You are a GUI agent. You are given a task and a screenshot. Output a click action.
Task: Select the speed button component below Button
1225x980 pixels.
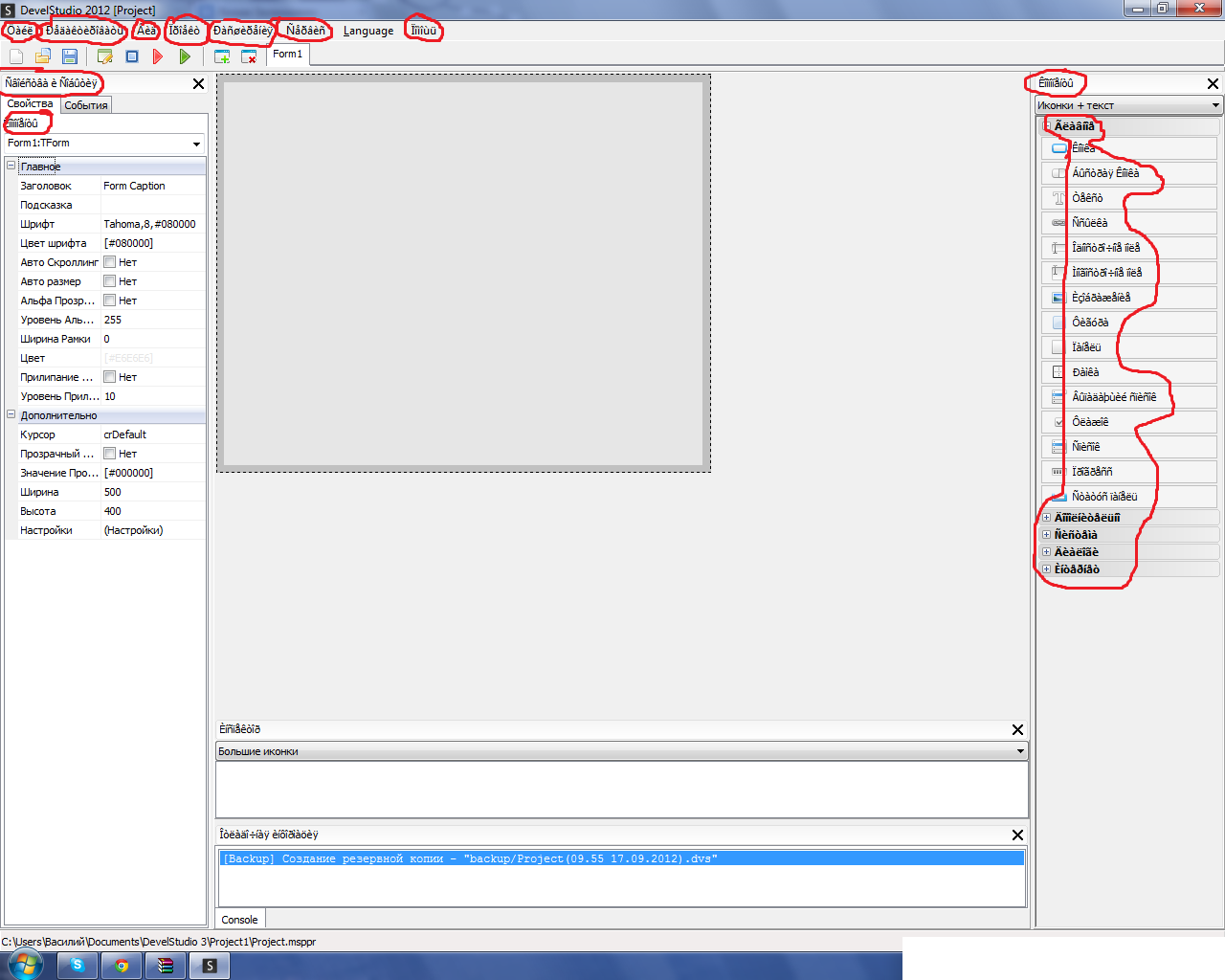point(1129,173)
